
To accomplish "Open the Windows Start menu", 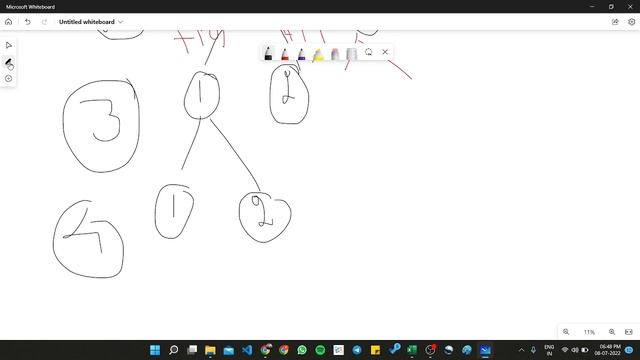I will (155, 350).
